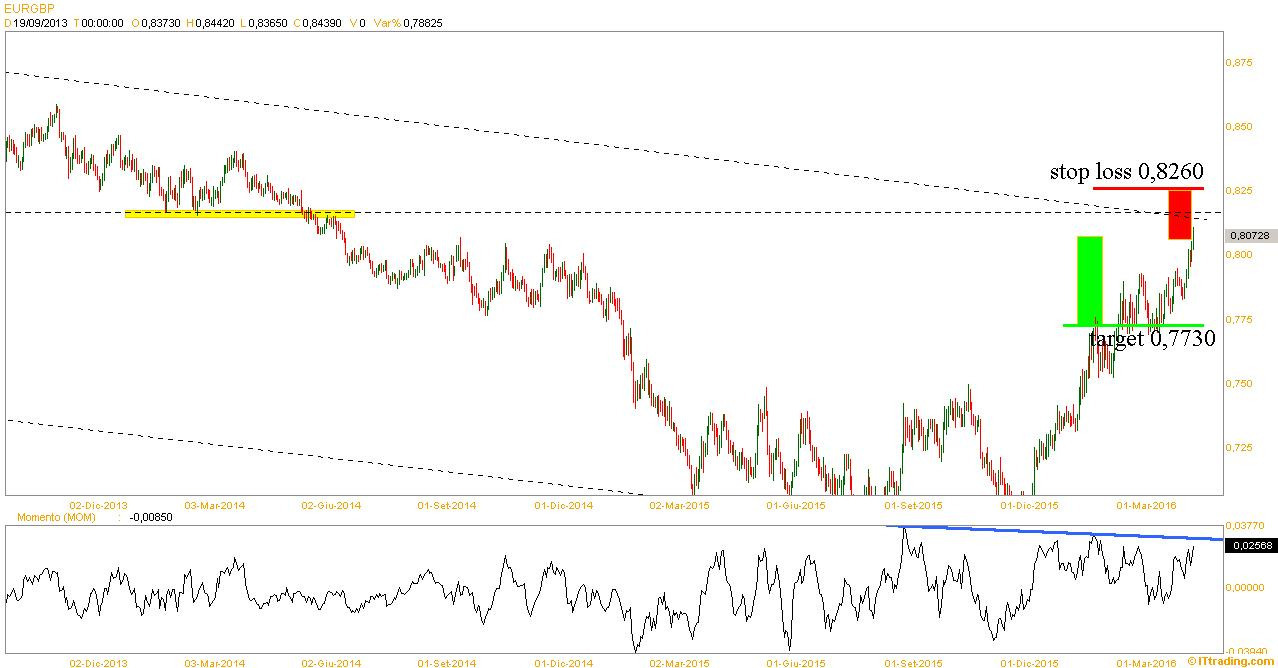
Task: Click the 'stop loss 0,8260' annotation text
Action: (x=1126, y=171)
